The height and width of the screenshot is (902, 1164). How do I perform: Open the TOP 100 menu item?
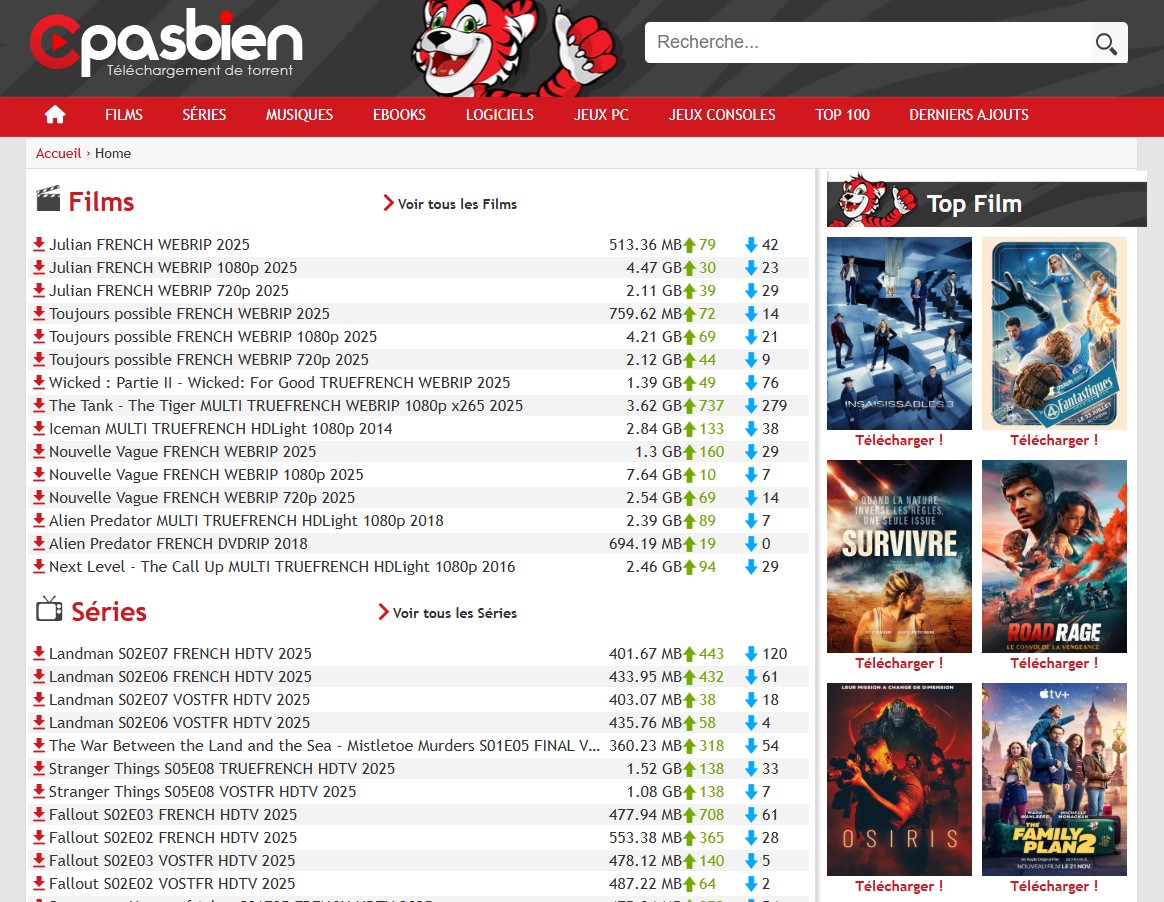842,115
